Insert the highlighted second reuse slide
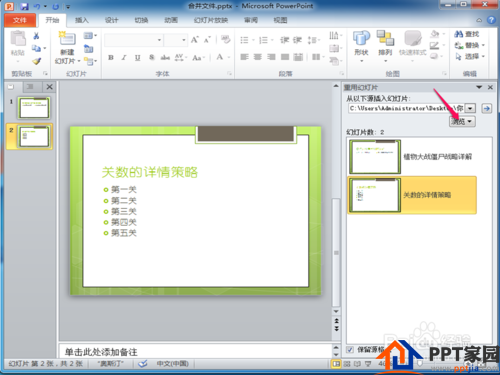This screenshot has width=500, height=375. pos(412,195)
